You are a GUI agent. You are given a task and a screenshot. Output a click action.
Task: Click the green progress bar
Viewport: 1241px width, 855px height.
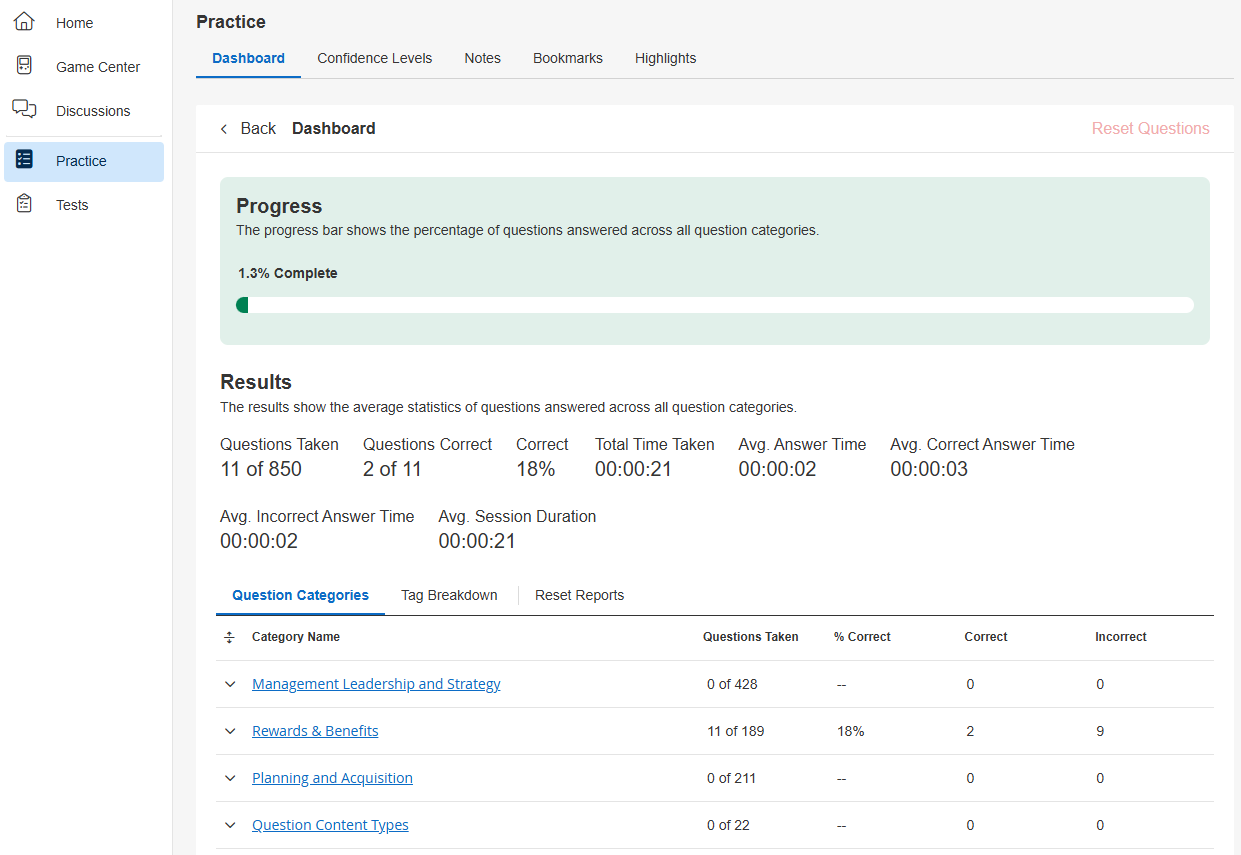(714, 305)
